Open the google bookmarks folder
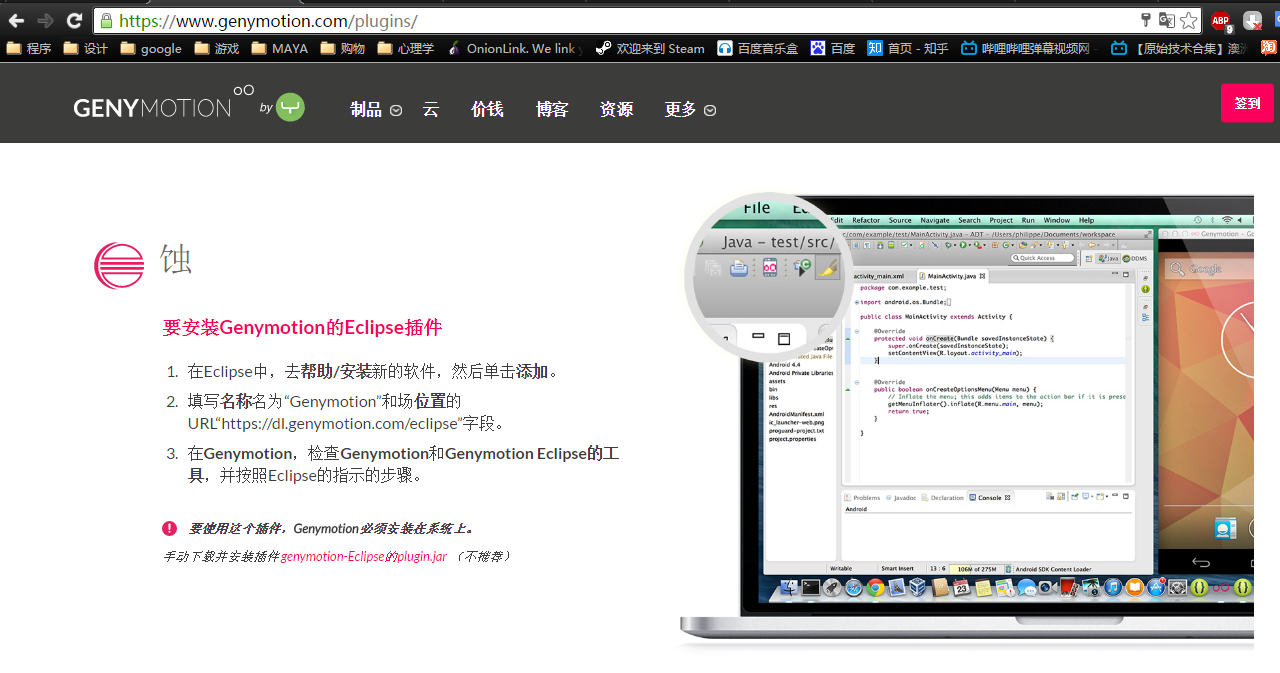This screenshot has width=1280, height=673. click(151, 48)
